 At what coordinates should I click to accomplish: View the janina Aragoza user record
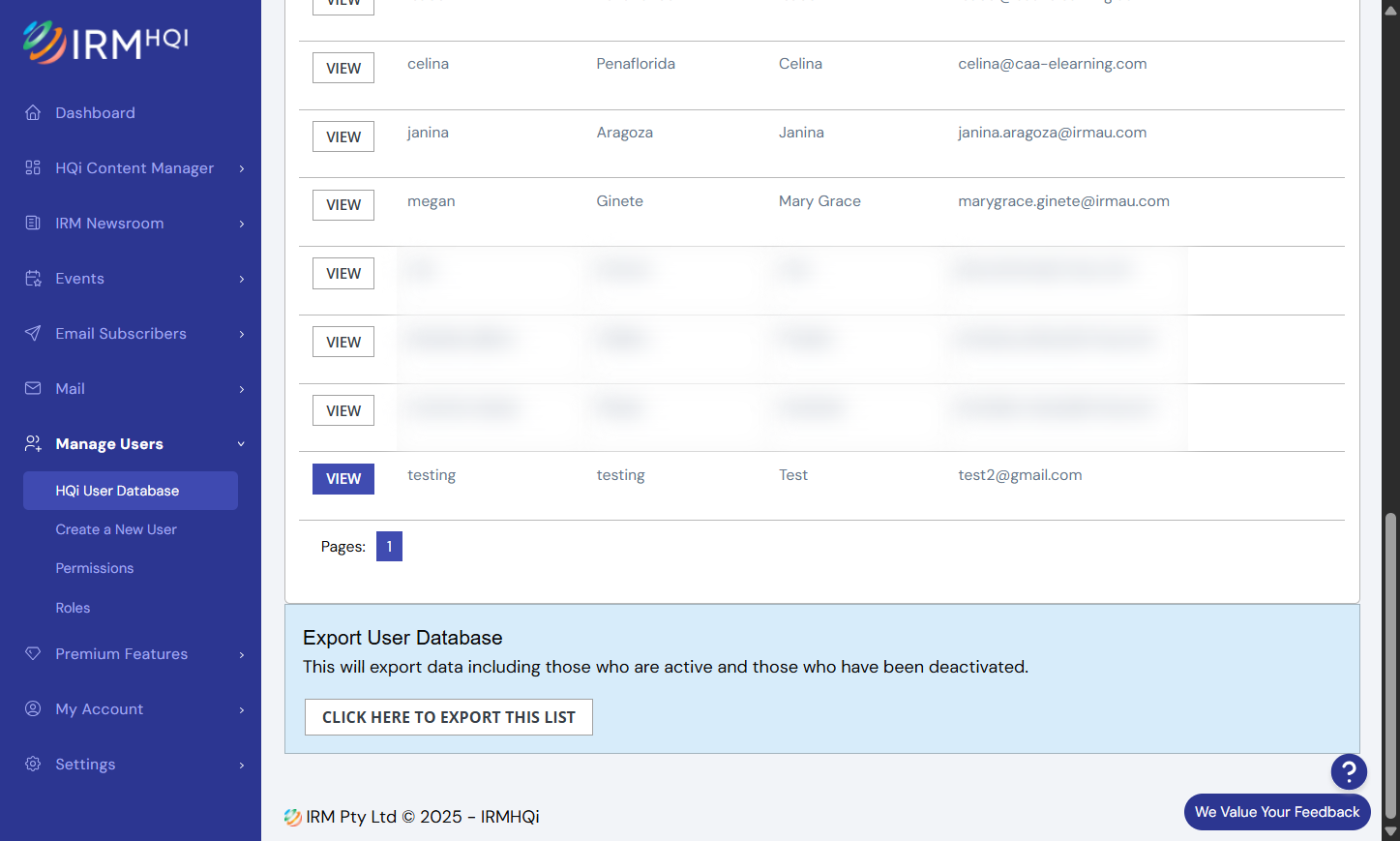pyautogui.click(x=343, y=136)
